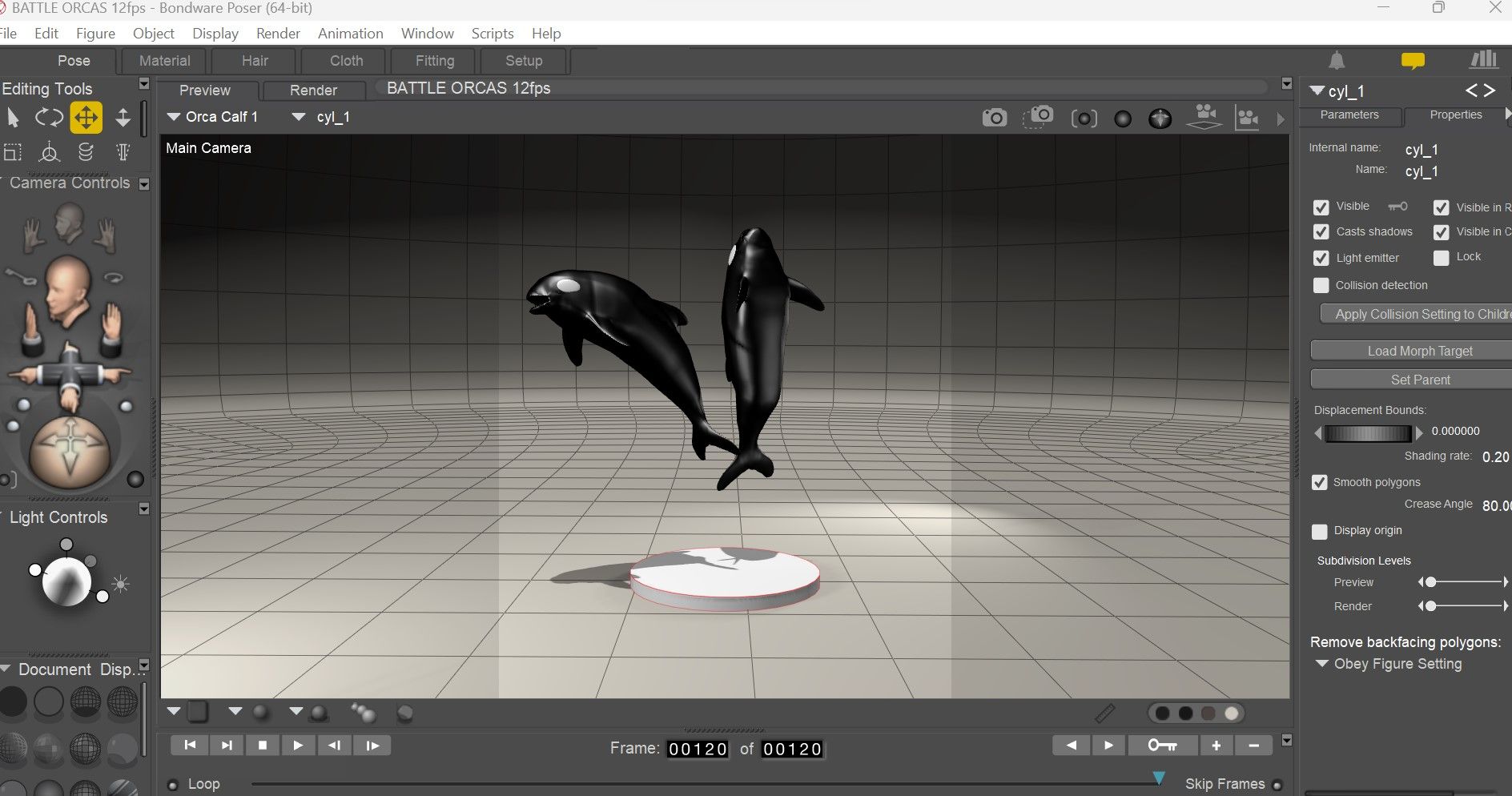Viewport: 1512px width, 796px height.
Task: Expand the Camera Controls panel menu
Action: (x=144, y=184)
